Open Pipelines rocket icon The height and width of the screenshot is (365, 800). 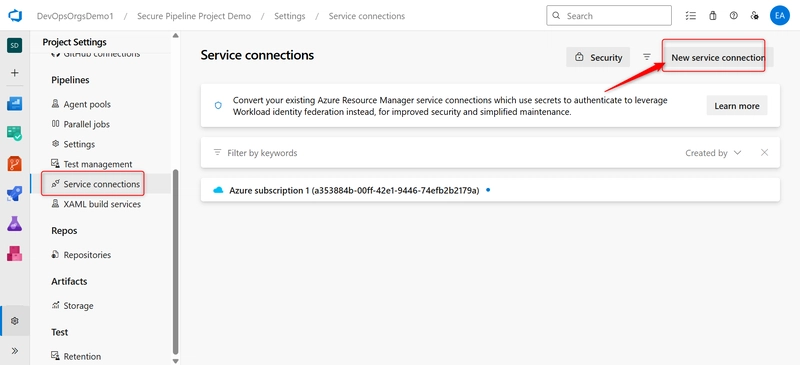[x=14, y=194]
